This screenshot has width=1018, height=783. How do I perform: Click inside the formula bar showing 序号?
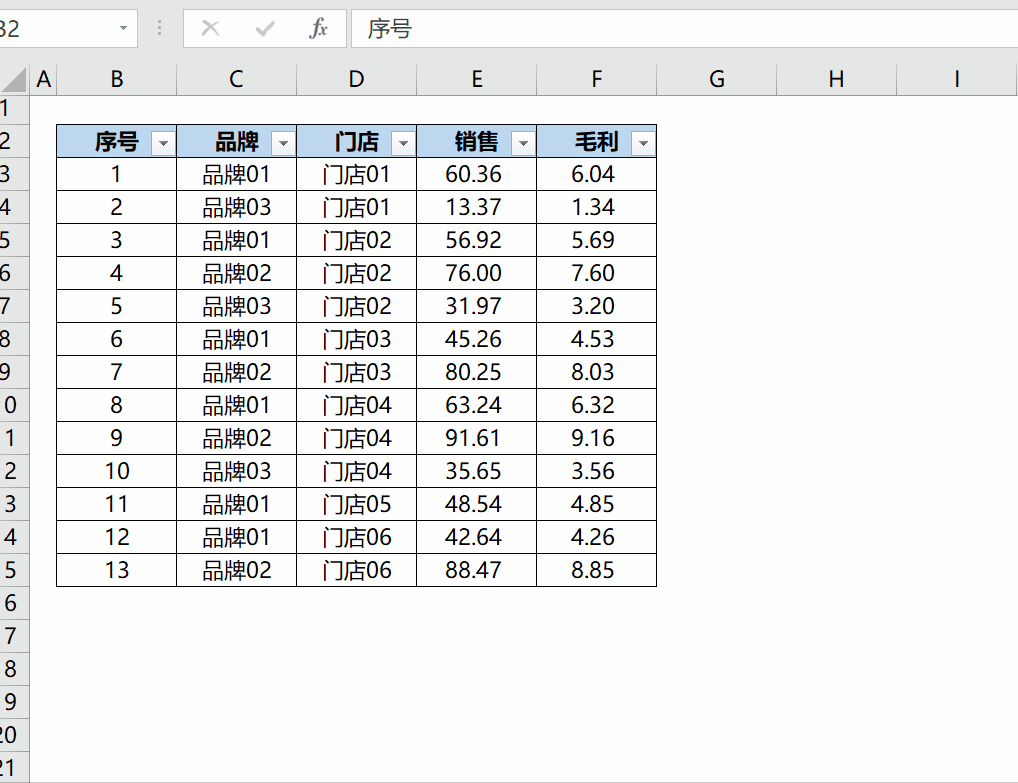(x=684, y=28)
